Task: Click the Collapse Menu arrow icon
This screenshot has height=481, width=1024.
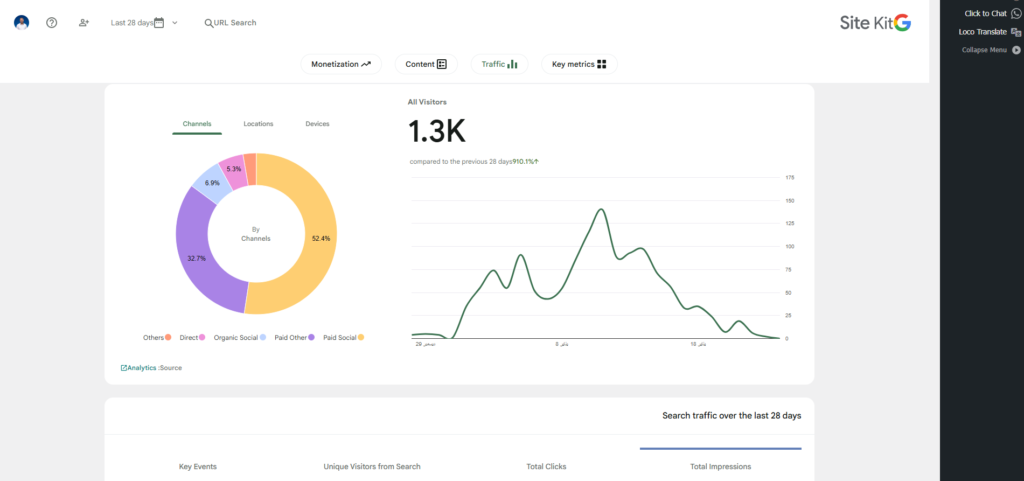Action: [1016, 49]
